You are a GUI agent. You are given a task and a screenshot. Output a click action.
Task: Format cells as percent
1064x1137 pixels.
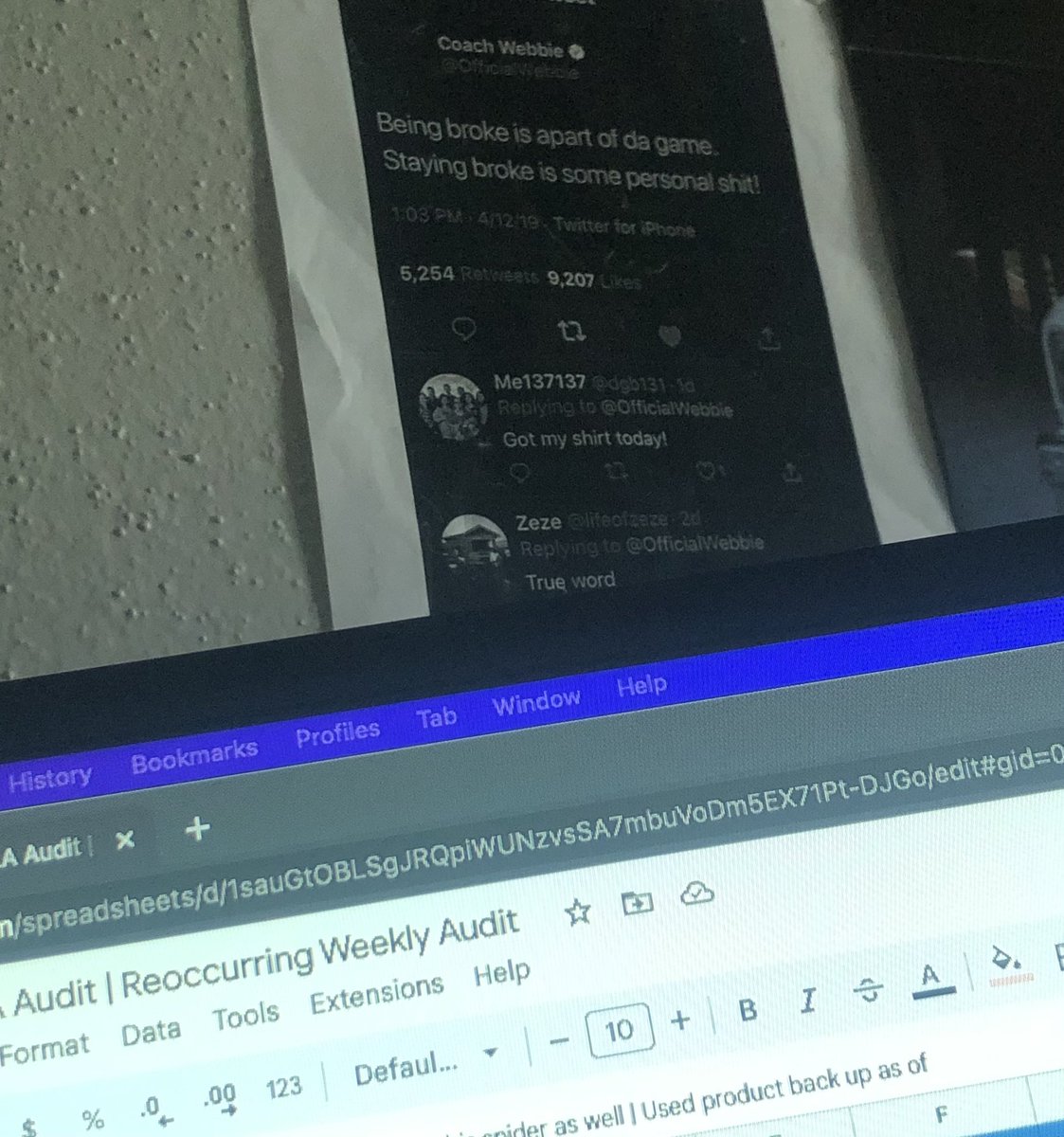pos(92,1119)
